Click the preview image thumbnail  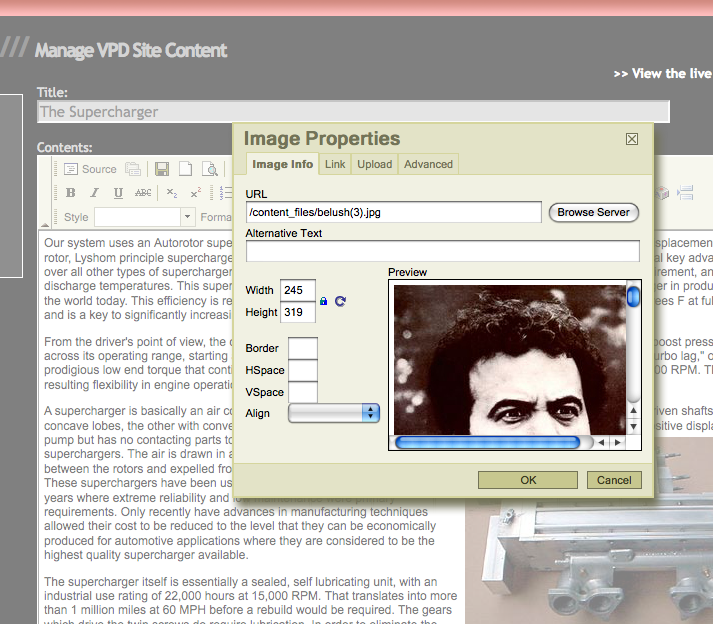[510, 360]
